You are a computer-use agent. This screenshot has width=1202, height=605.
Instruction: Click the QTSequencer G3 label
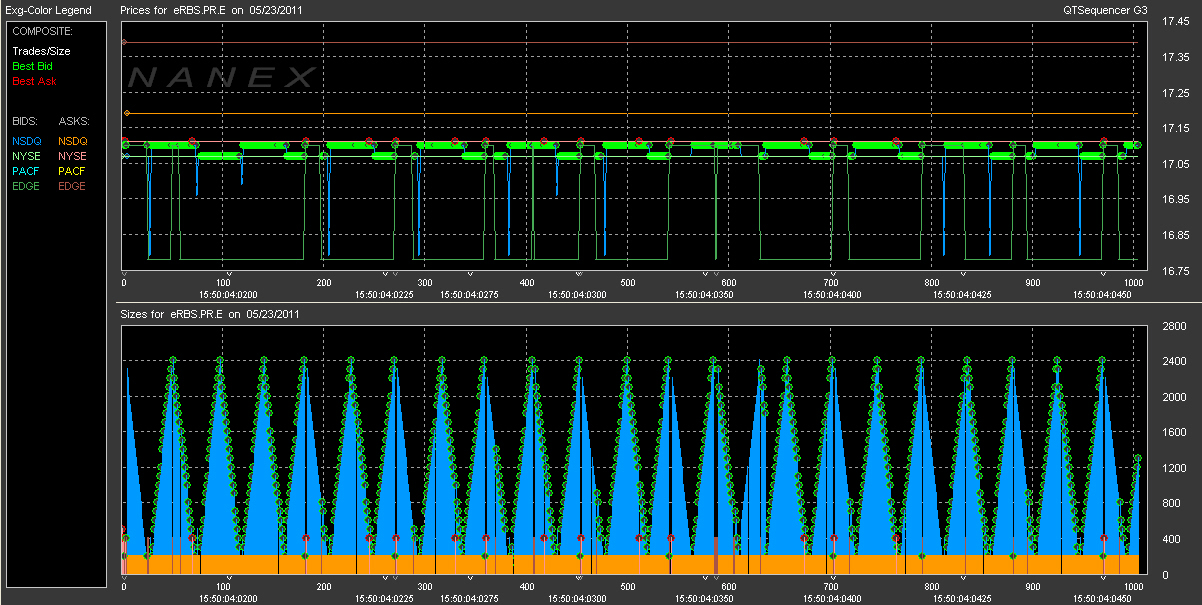point(1106,10)
